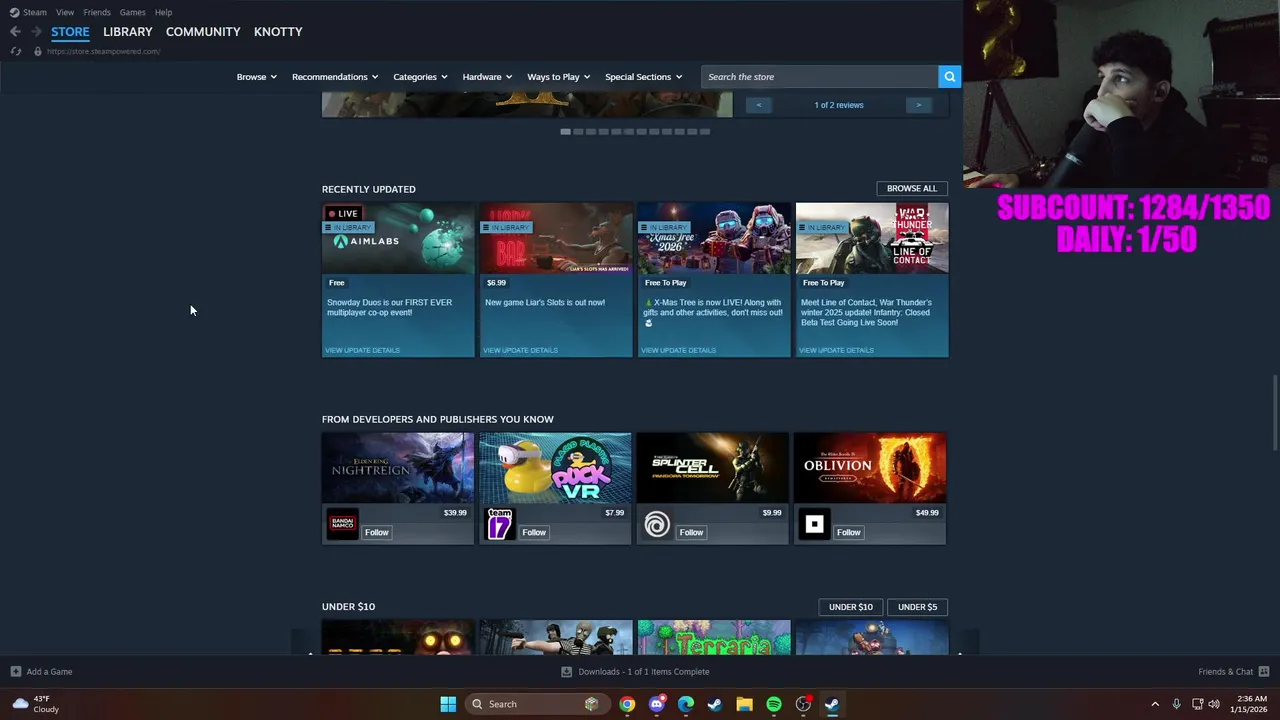View update details for Liar's Bar
The height and width of the screenshot is (720, 1280).
click(520, 350)
